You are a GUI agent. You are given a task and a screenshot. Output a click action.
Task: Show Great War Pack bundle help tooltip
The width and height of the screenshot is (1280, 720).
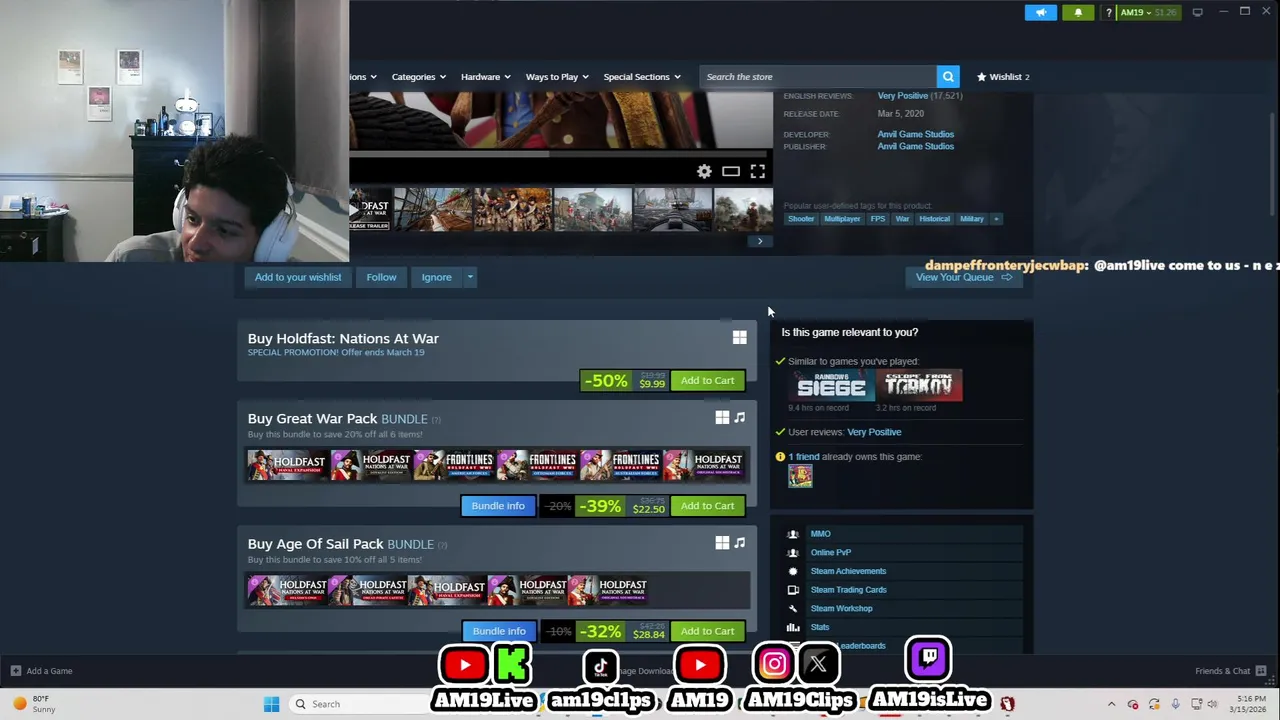coord(436,419)
